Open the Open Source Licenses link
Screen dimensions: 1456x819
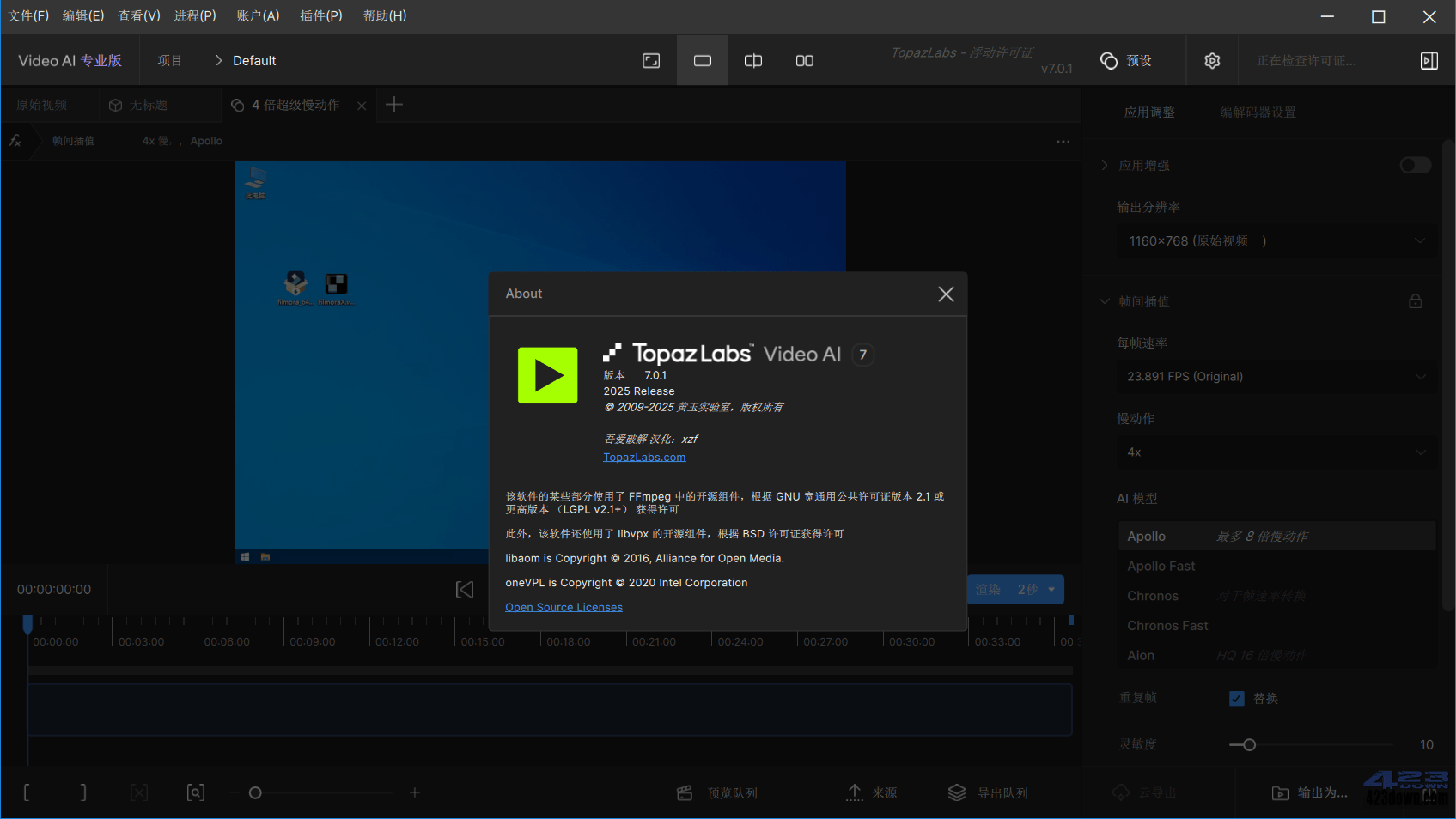[564, 607]
